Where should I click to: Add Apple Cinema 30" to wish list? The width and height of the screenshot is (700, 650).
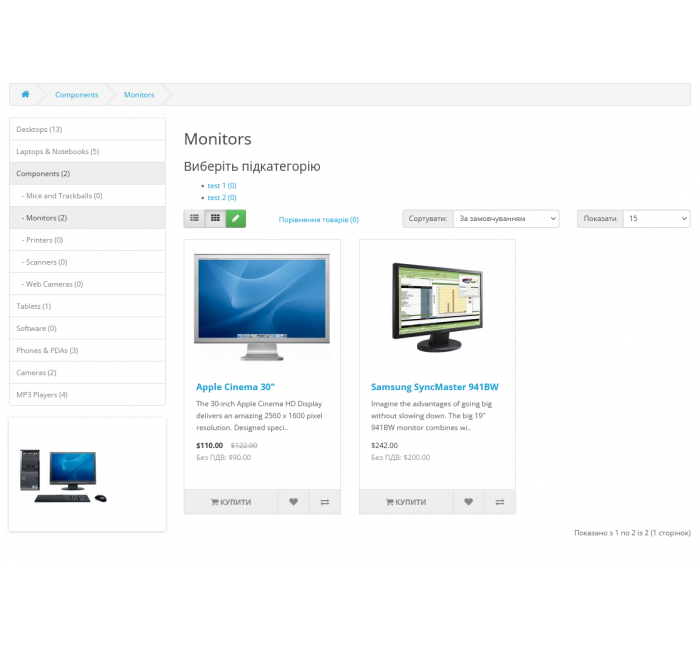(293, 502)
